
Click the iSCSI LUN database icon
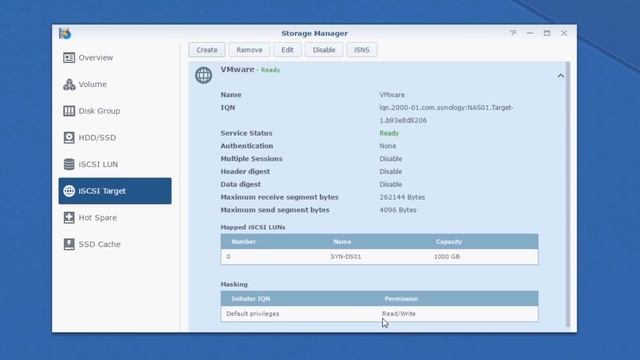click(x=69, y=164)
